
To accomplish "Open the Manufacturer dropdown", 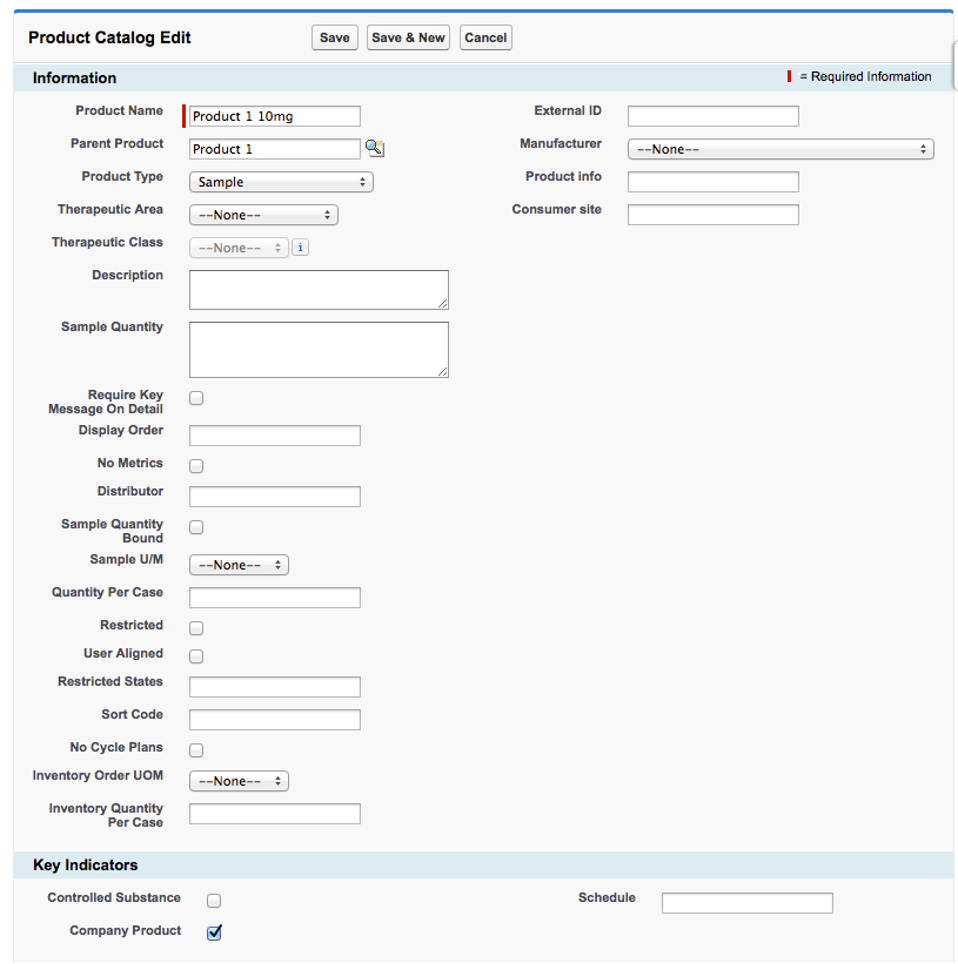I will coord(780,149).
